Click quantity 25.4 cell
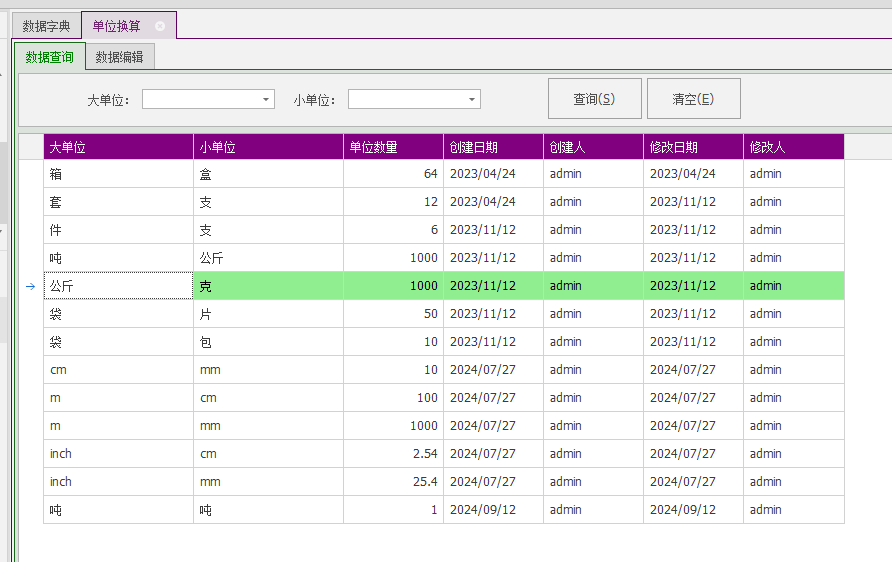Viewport: 892px width, 562px height. tap(394, 482)
